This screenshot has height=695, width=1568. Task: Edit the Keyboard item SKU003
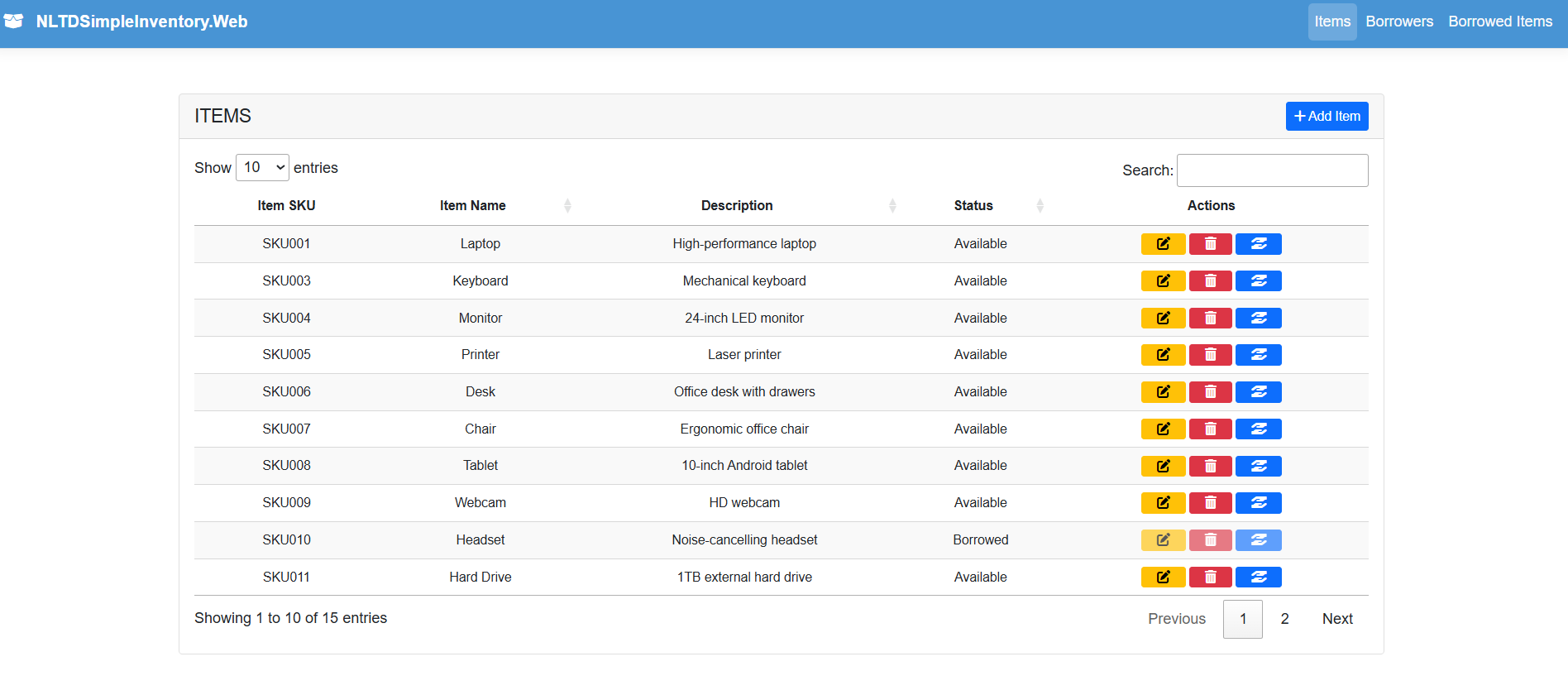point(1163,281)
